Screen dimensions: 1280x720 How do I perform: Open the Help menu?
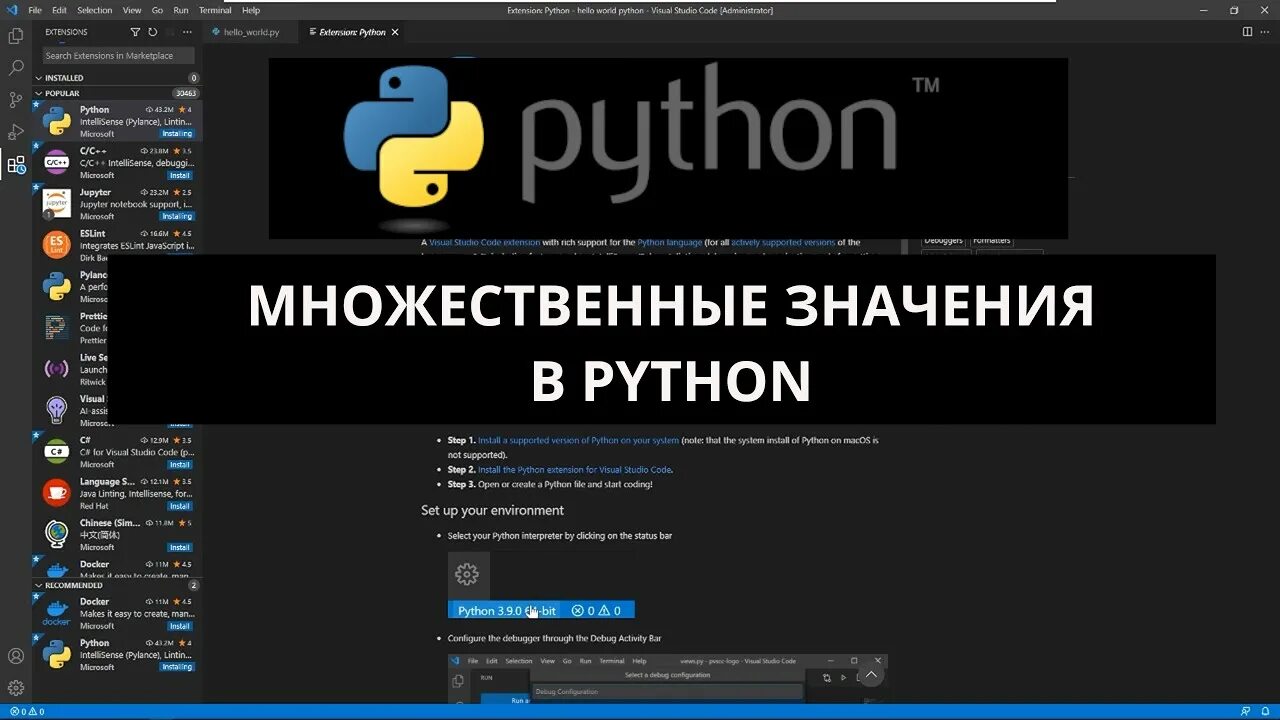pos(251,10)
